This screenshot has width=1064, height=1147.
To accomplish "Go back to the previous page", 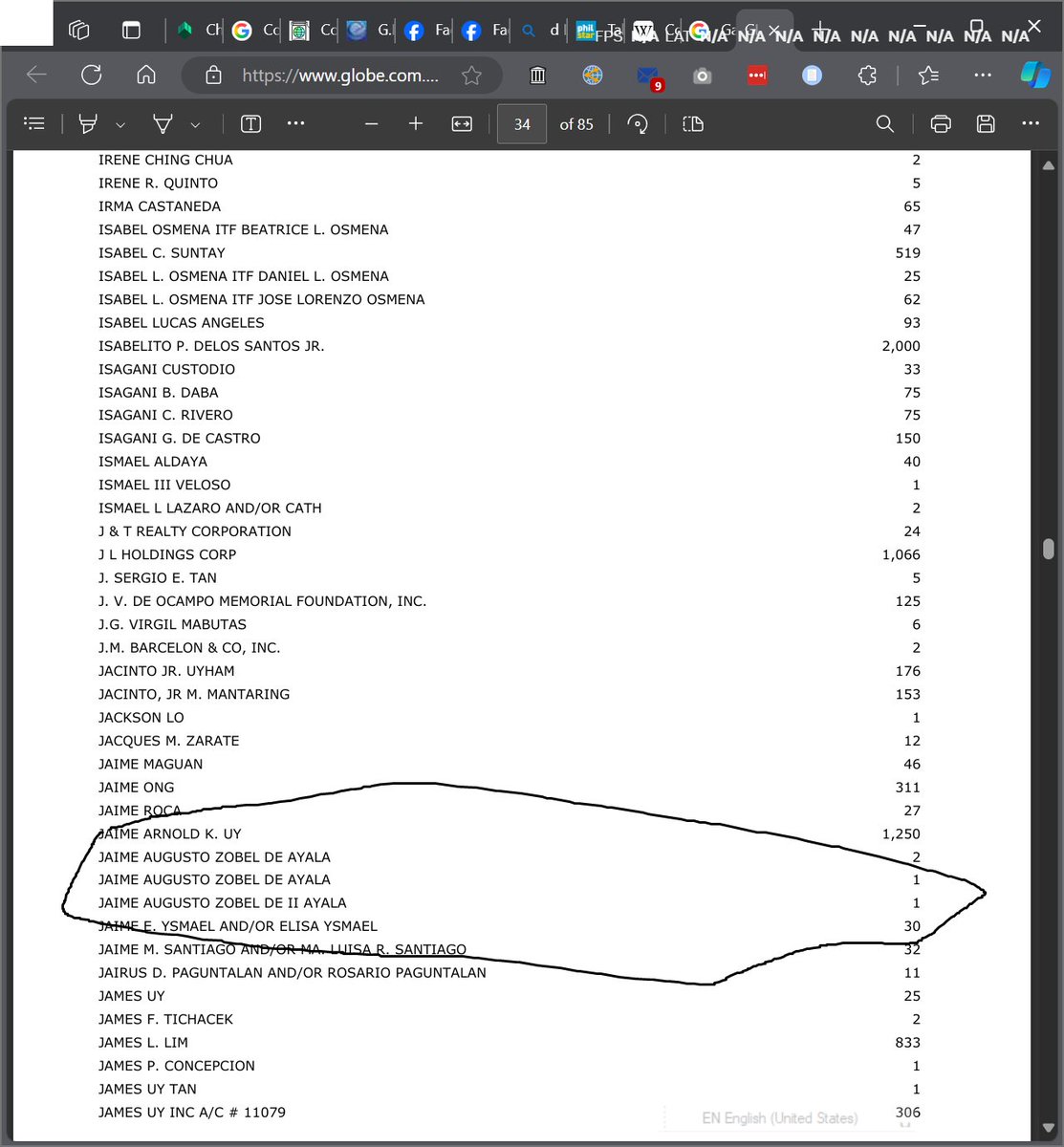I will pyautogui.click(x=36, y=75).
